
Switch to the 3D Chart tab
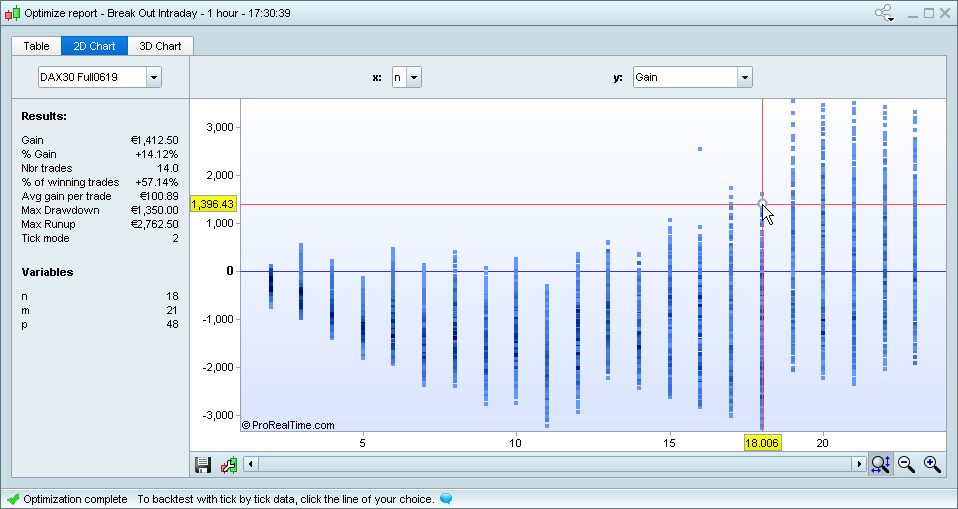click(x=160, y=46)
